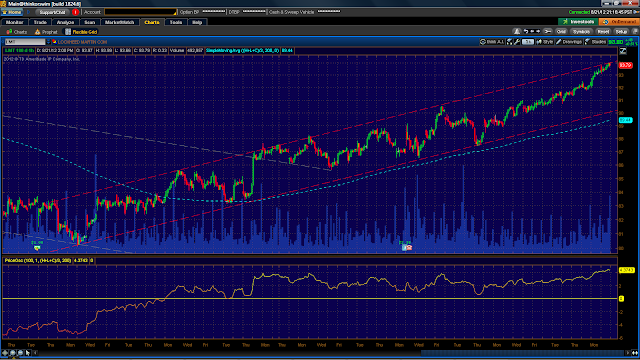
Task: Click the red alert indicator icon
Action: coord(75,12)
